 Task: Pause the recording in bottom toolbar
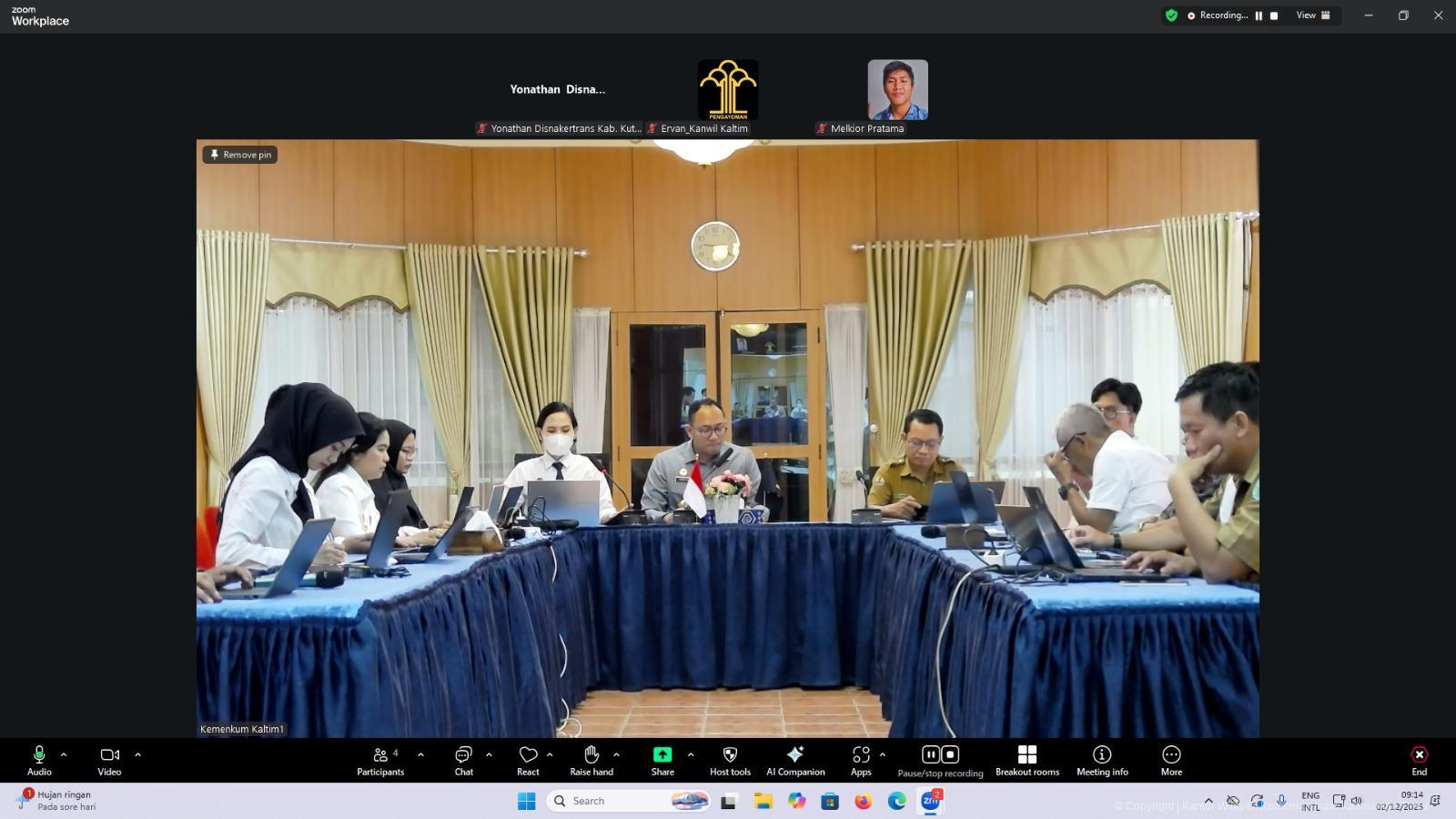(930, 754)
